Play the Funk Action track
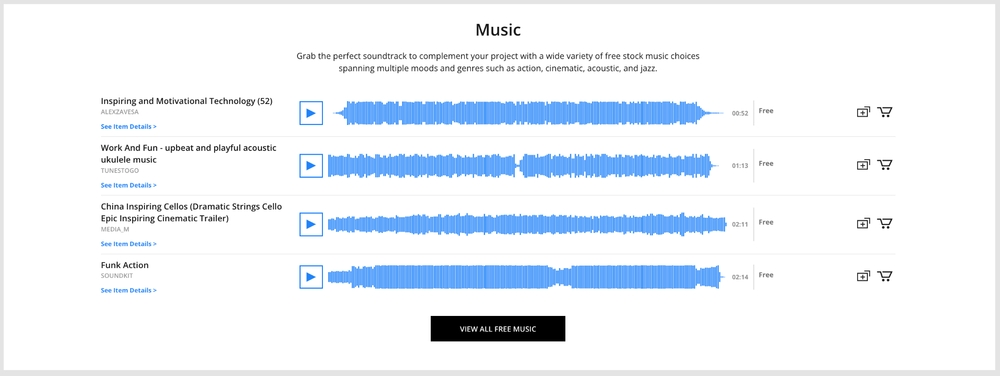 click(311, 277)
